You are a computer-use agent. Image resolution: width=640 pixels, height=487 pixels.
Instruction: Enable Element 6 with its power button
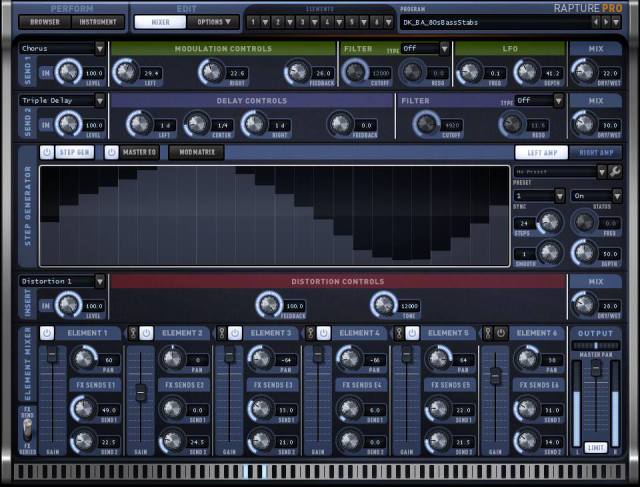coord(501,333)
